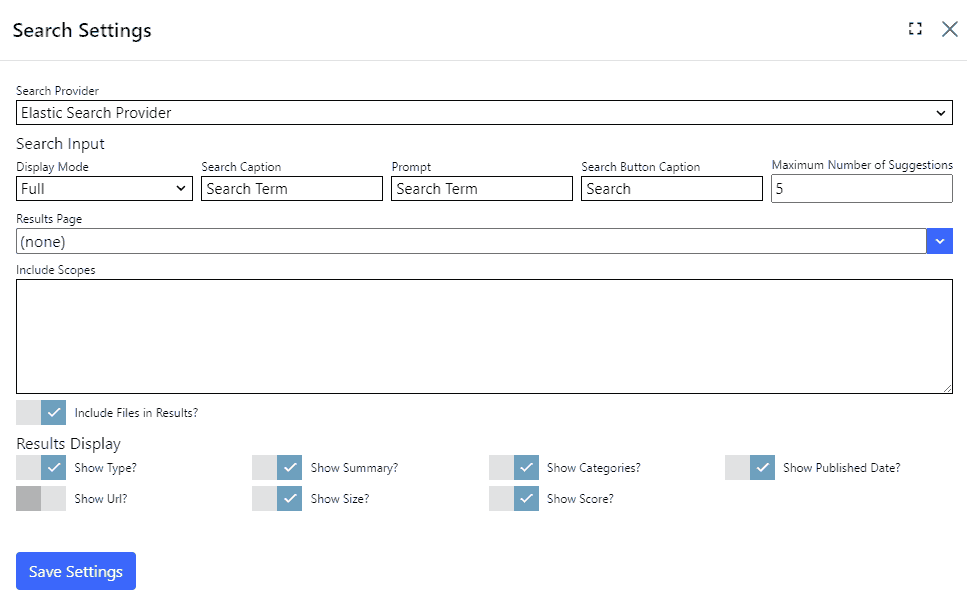Turn off the Show Size toggle
Viewport: 967px width, 598px height.
pyautogui.click(x=277, y=499)
